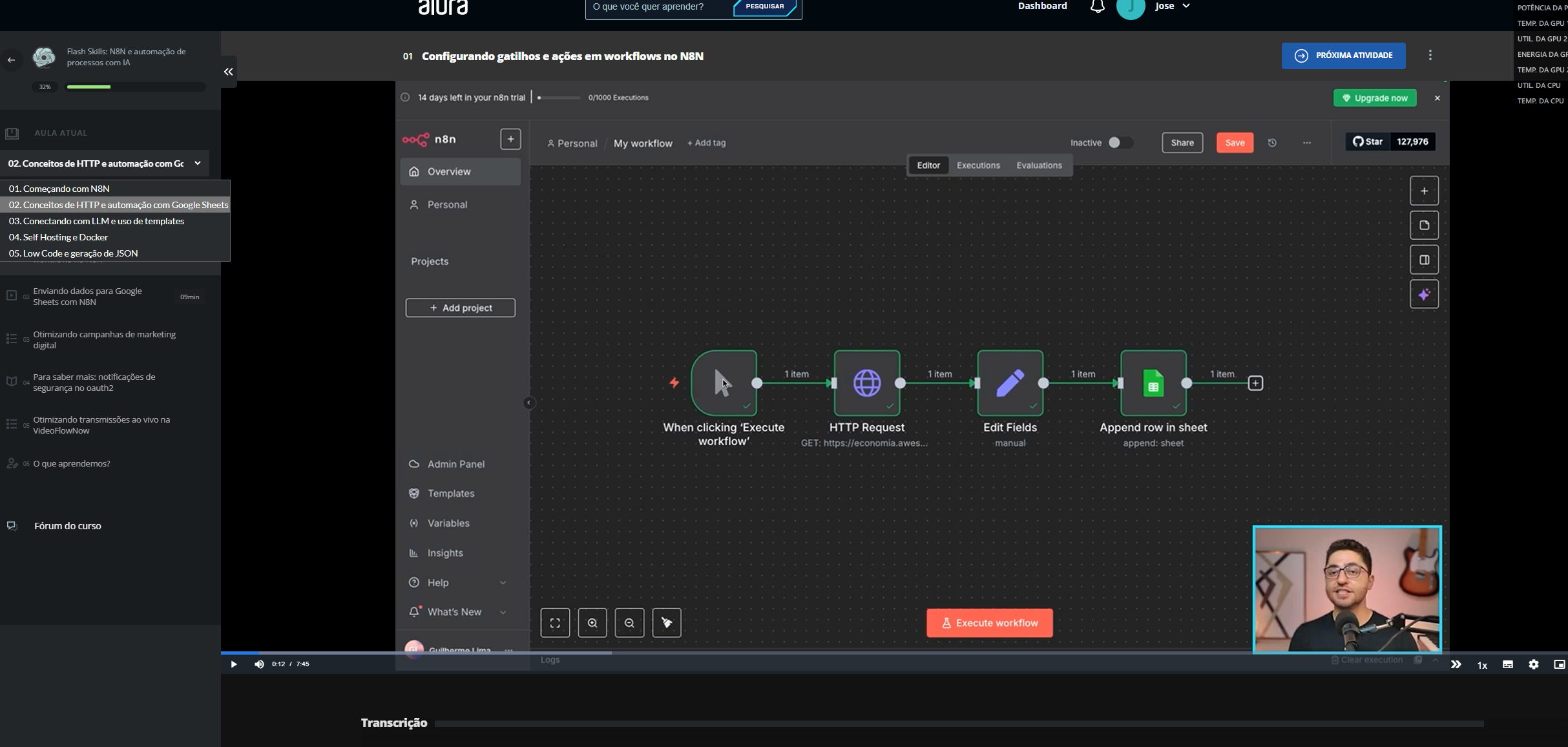Seek on the video progress bar

coord(894,653)
